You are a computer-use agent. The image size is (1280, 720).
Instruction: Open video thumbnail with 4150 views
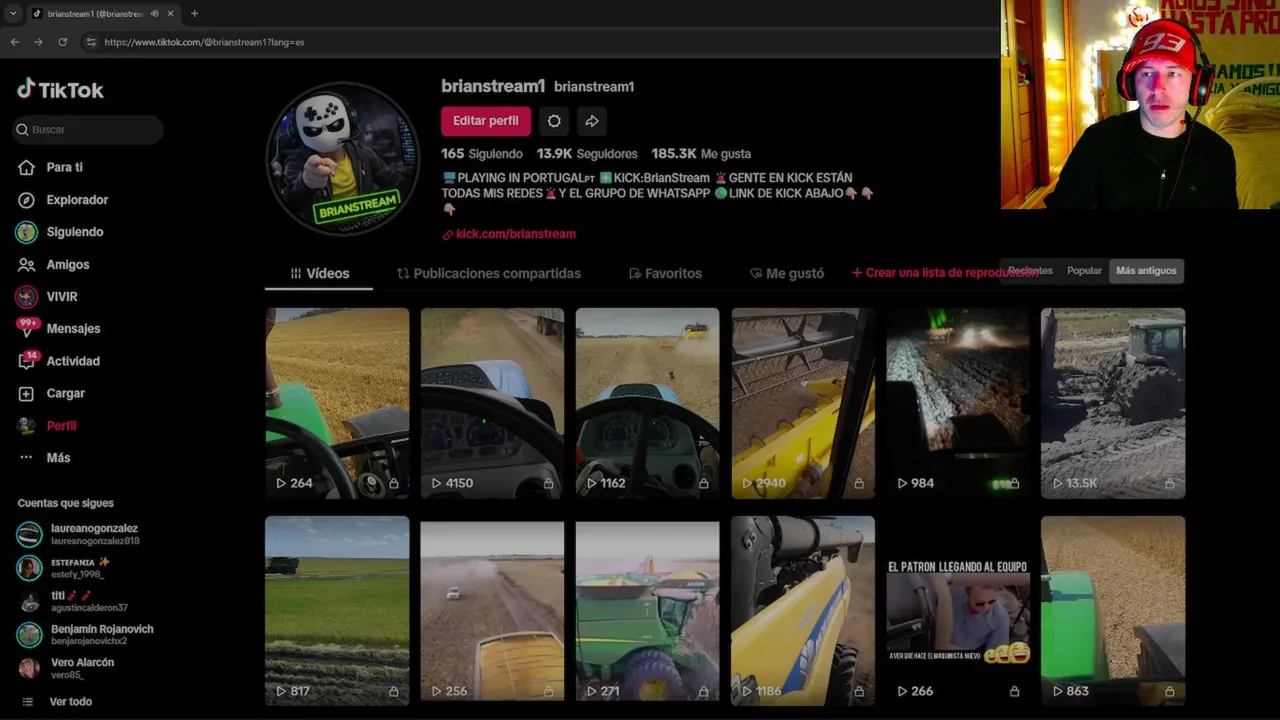click(492, 403)
